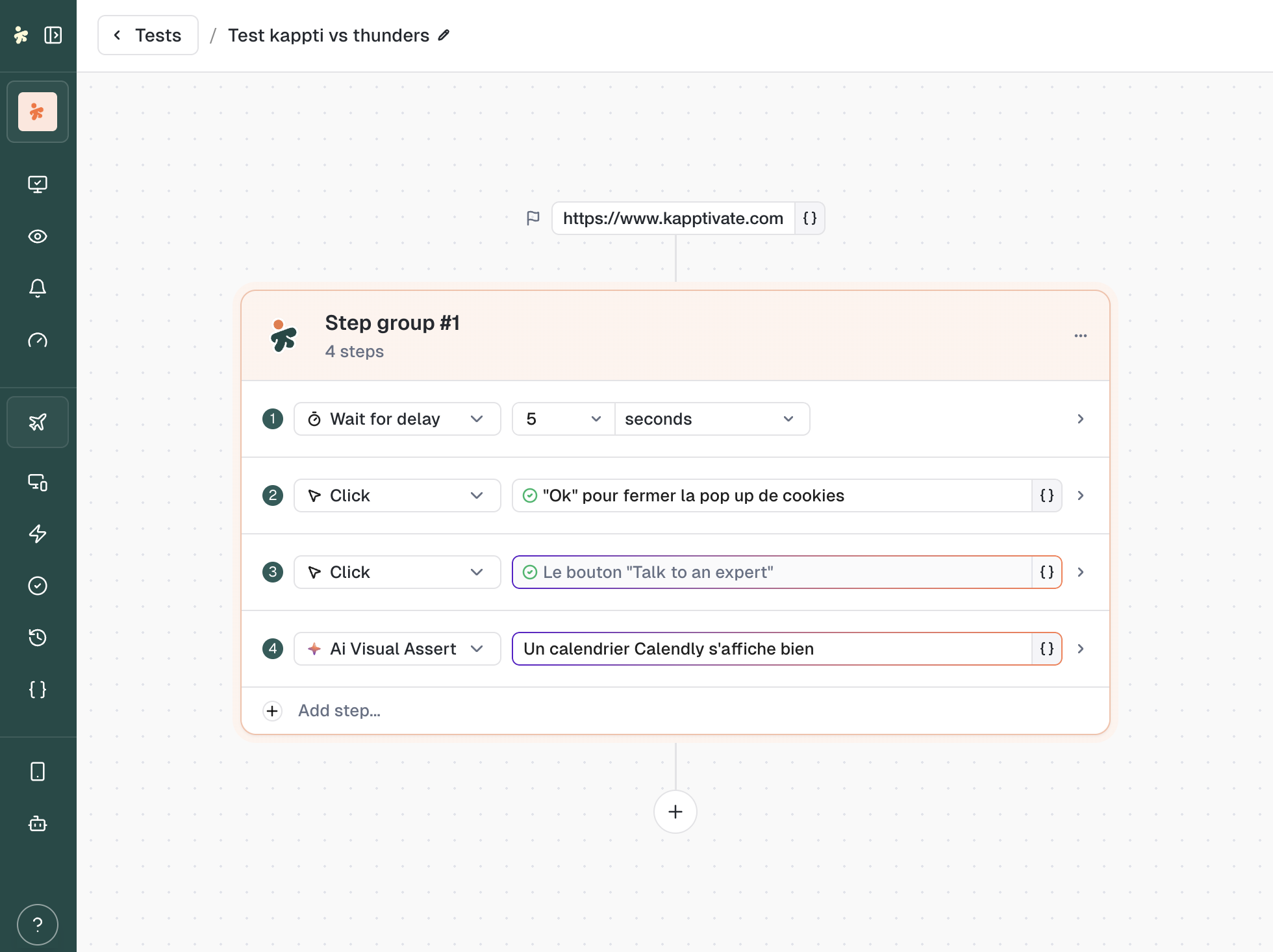Go back to Tests

(148, 35)
